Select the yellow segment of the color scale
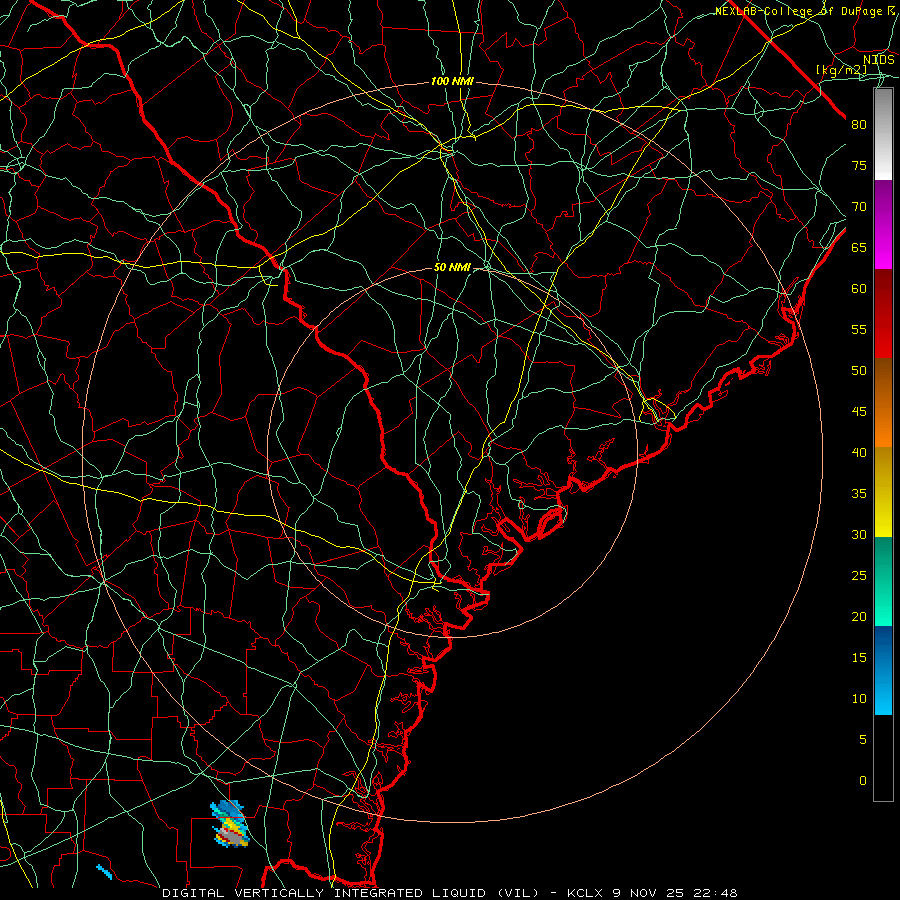 point(883,492)
